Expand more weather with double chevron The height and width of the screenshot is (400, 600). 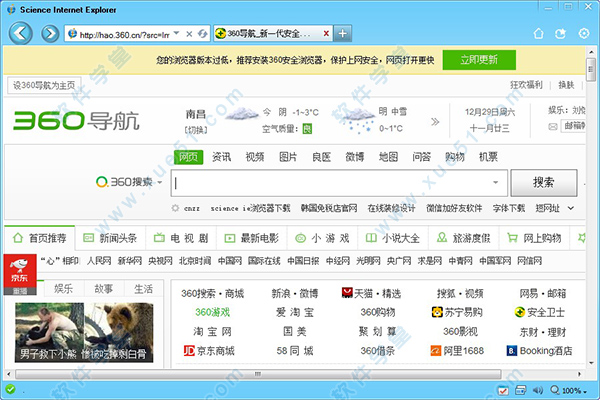pyautogui.click(x=435, y=122)
